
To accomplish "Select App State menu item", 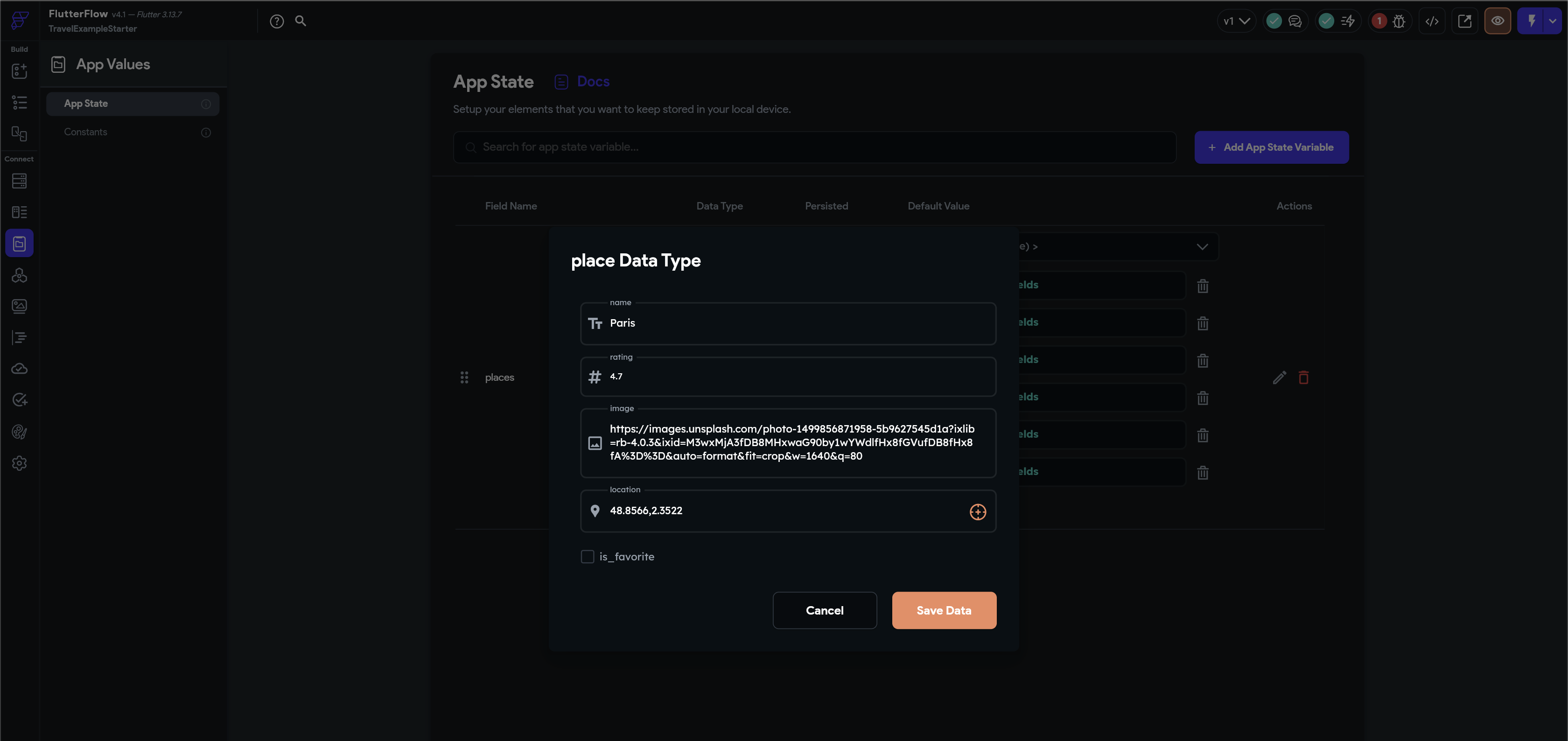I will click(x=86, y=104).
